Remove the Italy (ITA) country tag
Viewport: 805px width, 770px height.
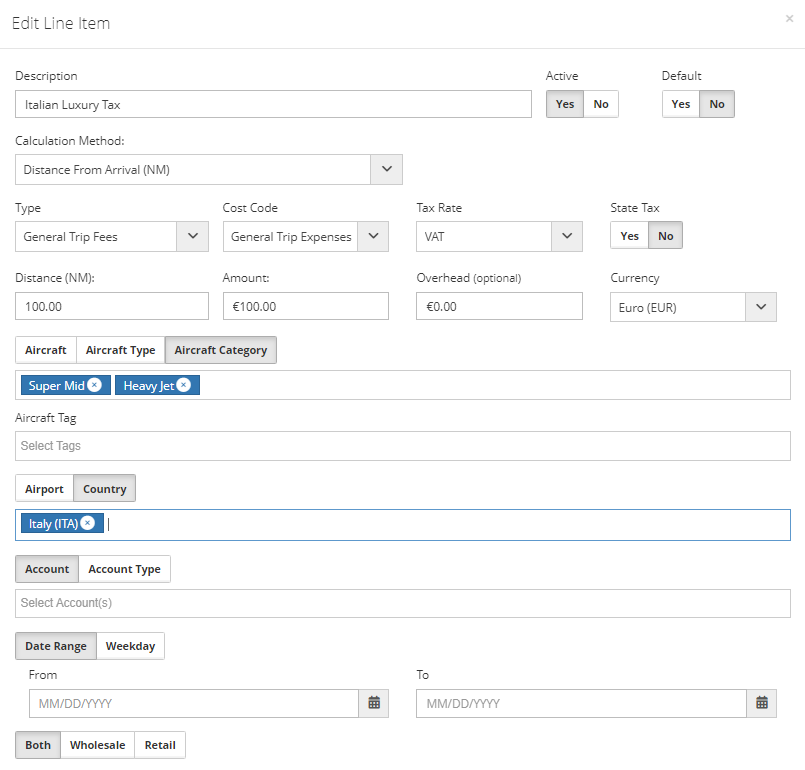(88, 524)
